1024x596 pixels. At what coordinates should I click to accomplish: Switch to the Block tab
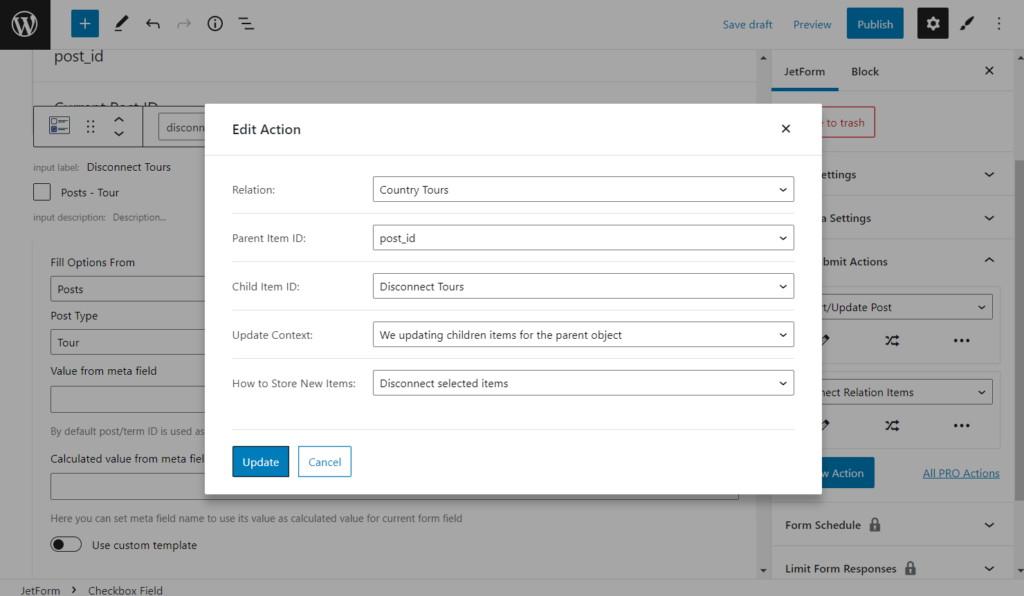click(x=865, y=71)
